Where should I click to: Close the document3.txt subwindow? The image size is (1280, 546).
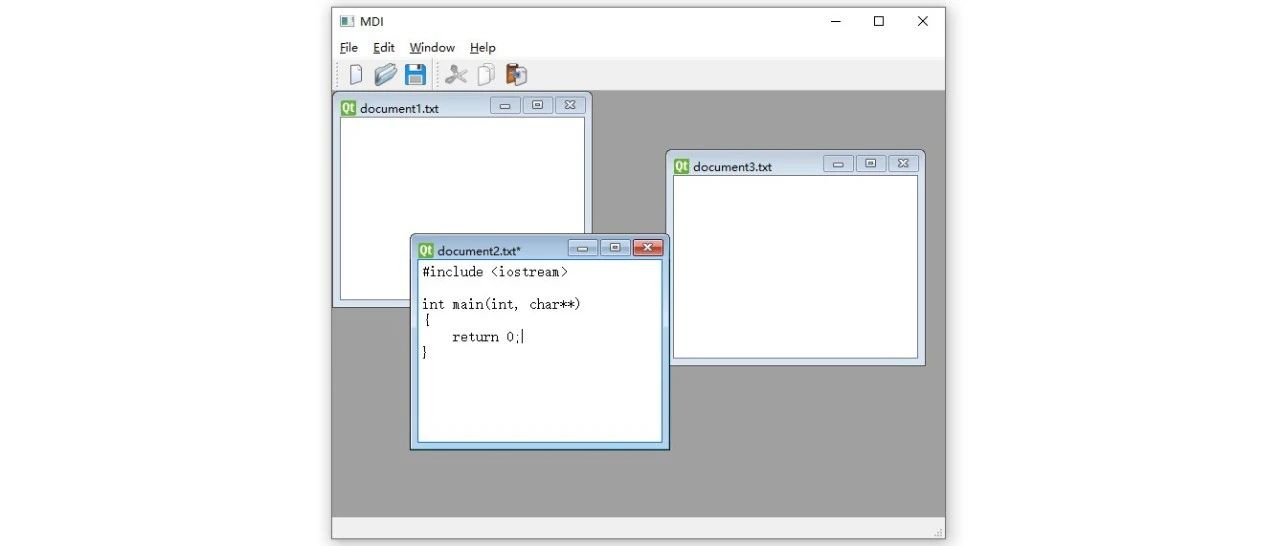tap(903, 164)
